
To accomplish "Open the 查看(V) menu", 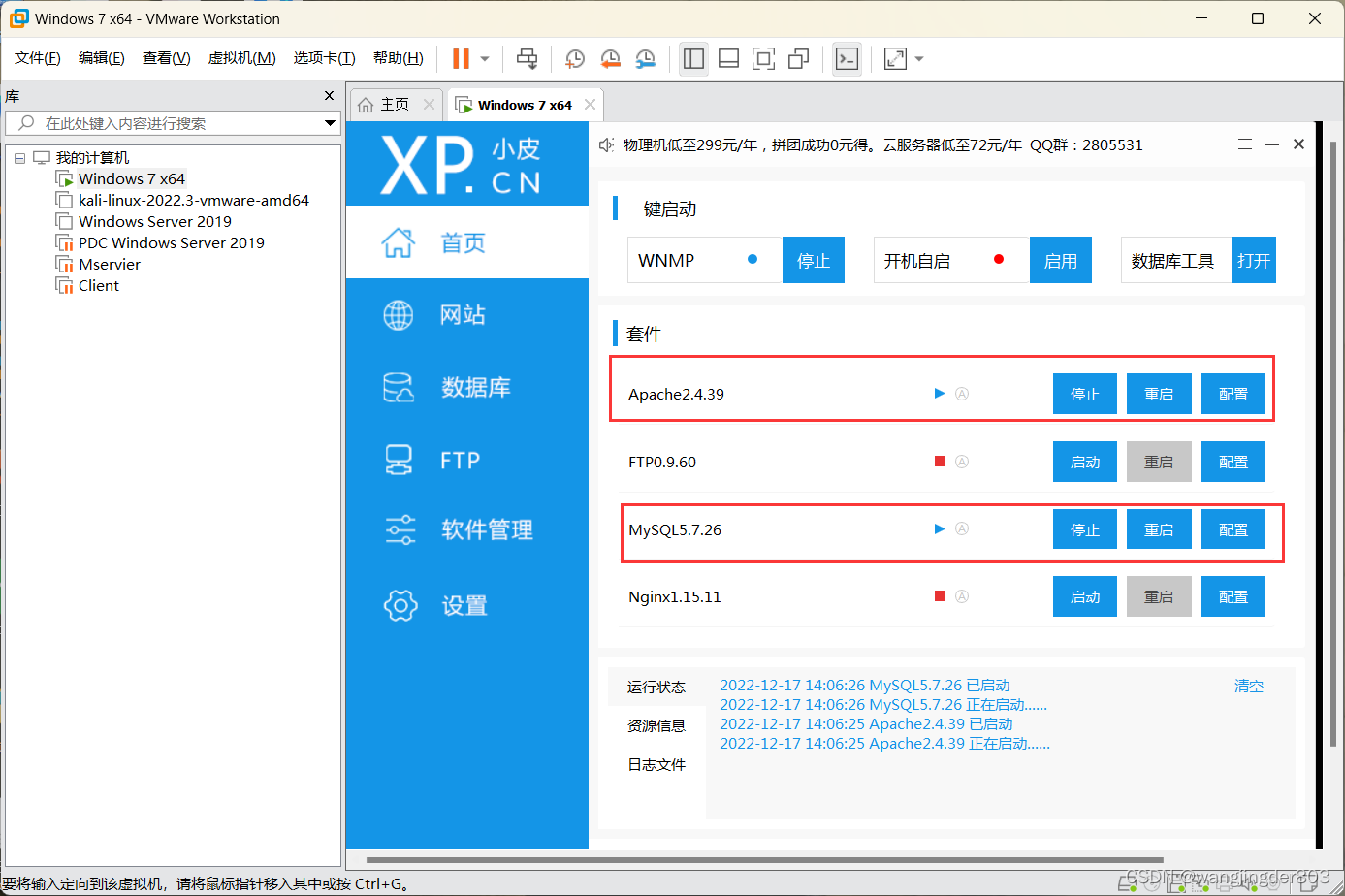I will pos(167,58).
